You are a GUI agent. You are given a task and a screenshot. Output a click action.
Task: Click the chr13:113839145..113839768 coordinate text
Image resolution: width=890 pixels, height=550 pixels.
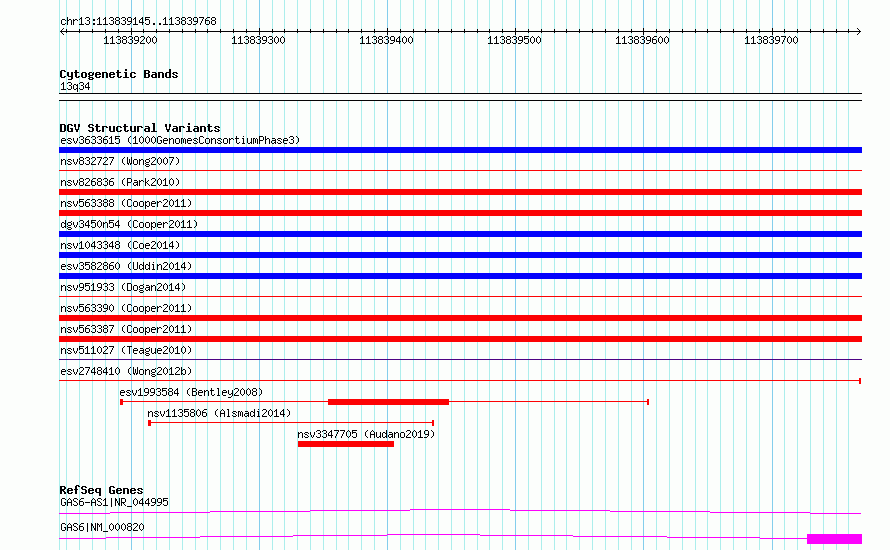point(138,22)
